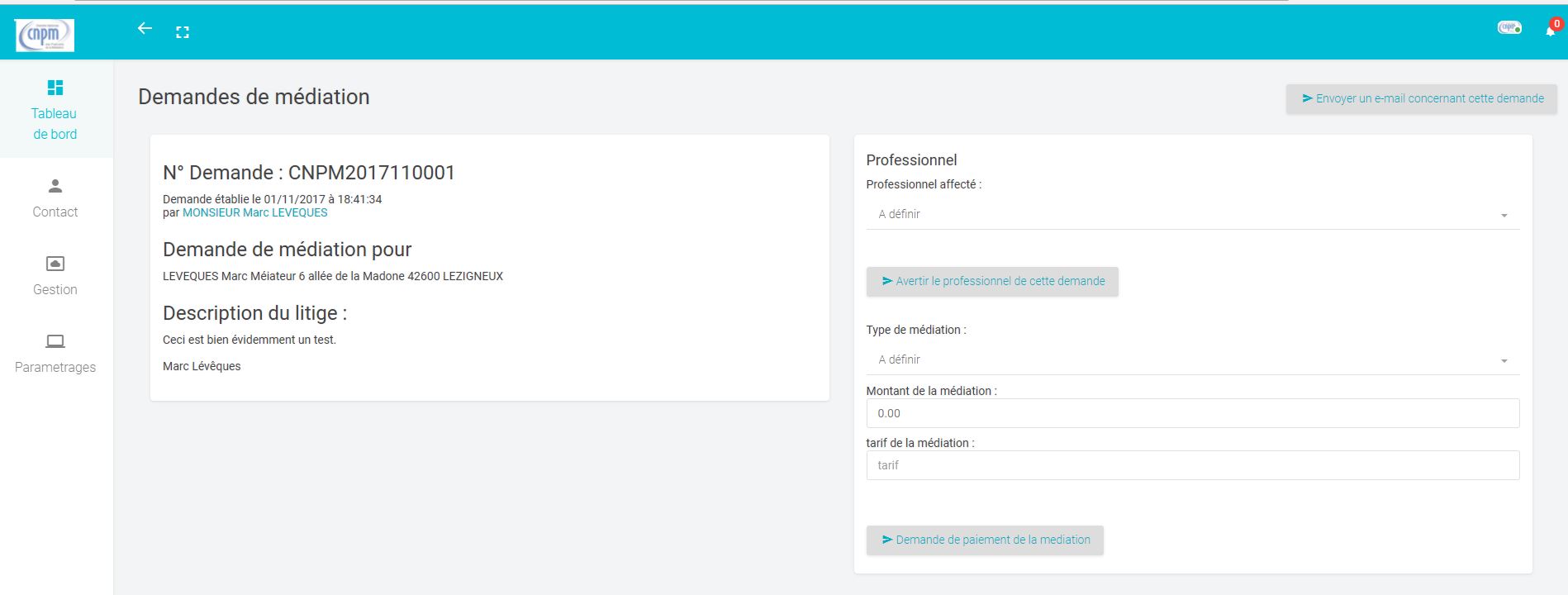Image resolution: width=1568 pixels, height=595 pixels.
Task: Click the user status icon beside the bell
Action: pos(1509,28)
